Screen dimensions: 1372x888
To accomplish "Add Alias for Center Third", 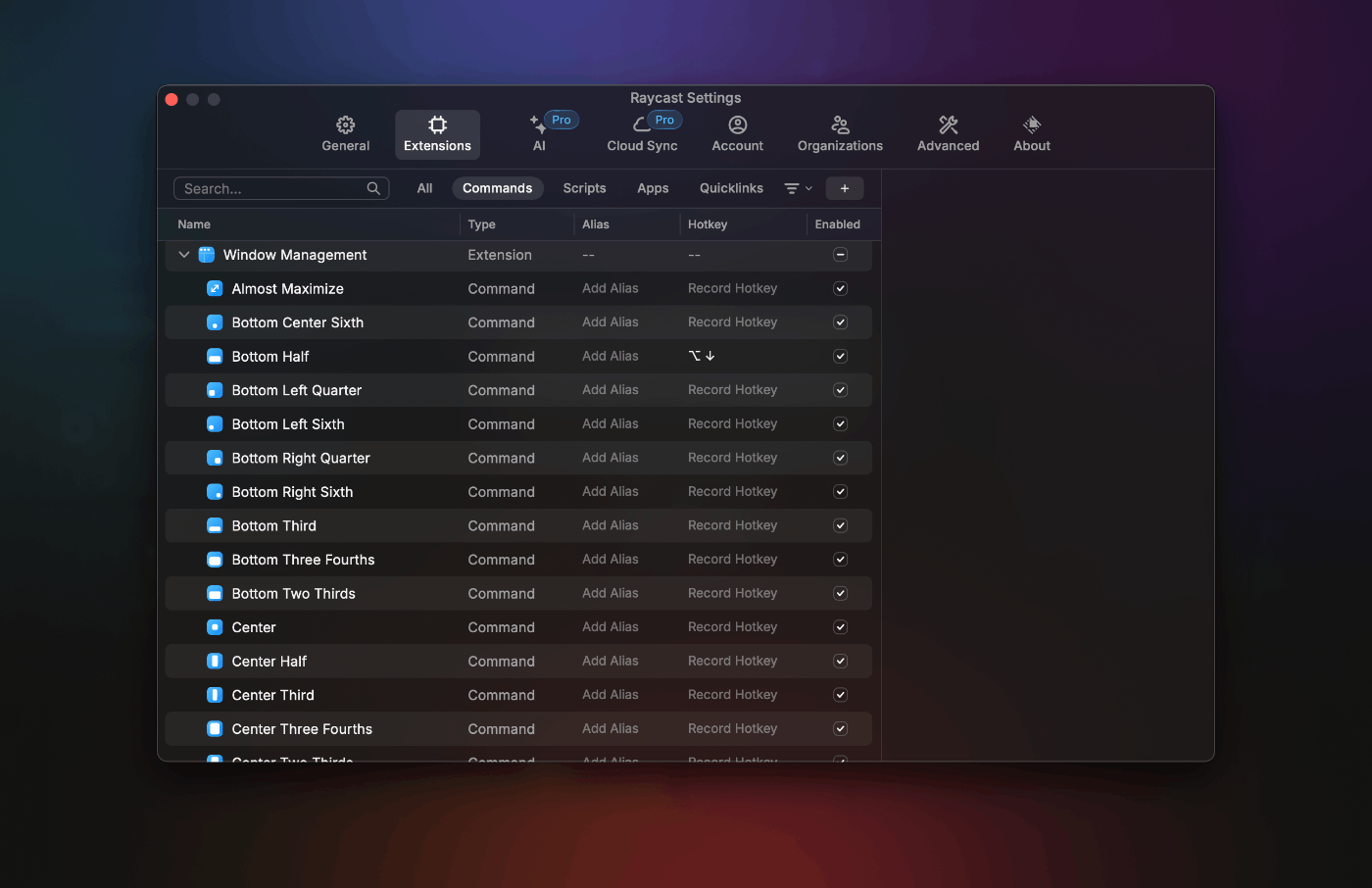I will click(610, 695).
